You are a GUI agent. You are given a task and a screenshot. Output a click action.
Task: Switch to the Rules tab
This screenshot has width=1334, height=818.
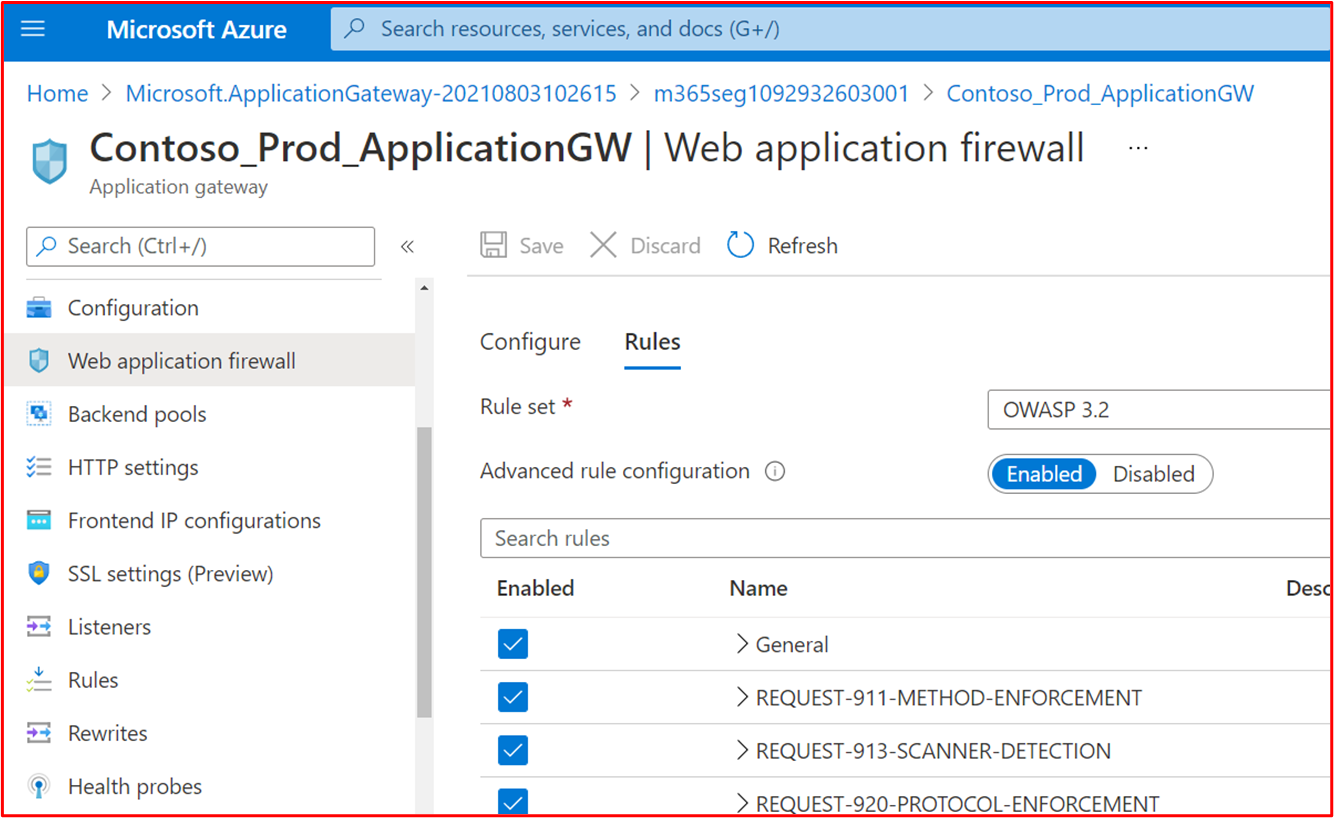(652, 342)
